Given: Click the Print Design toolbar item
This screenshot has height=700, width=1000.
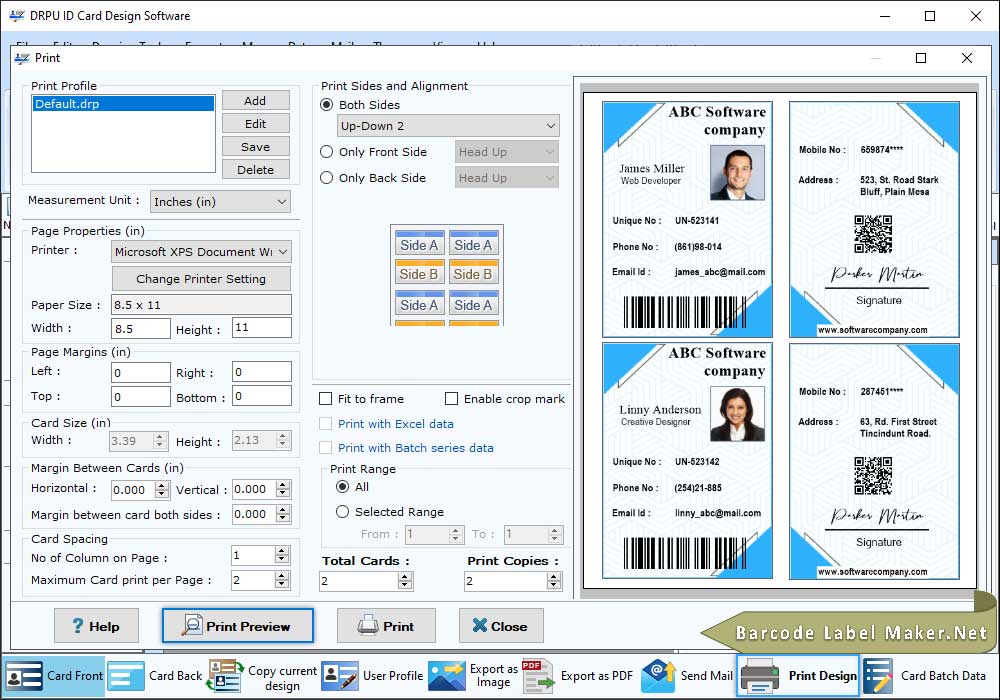Looking at the screenshot, I should point(798,676).
